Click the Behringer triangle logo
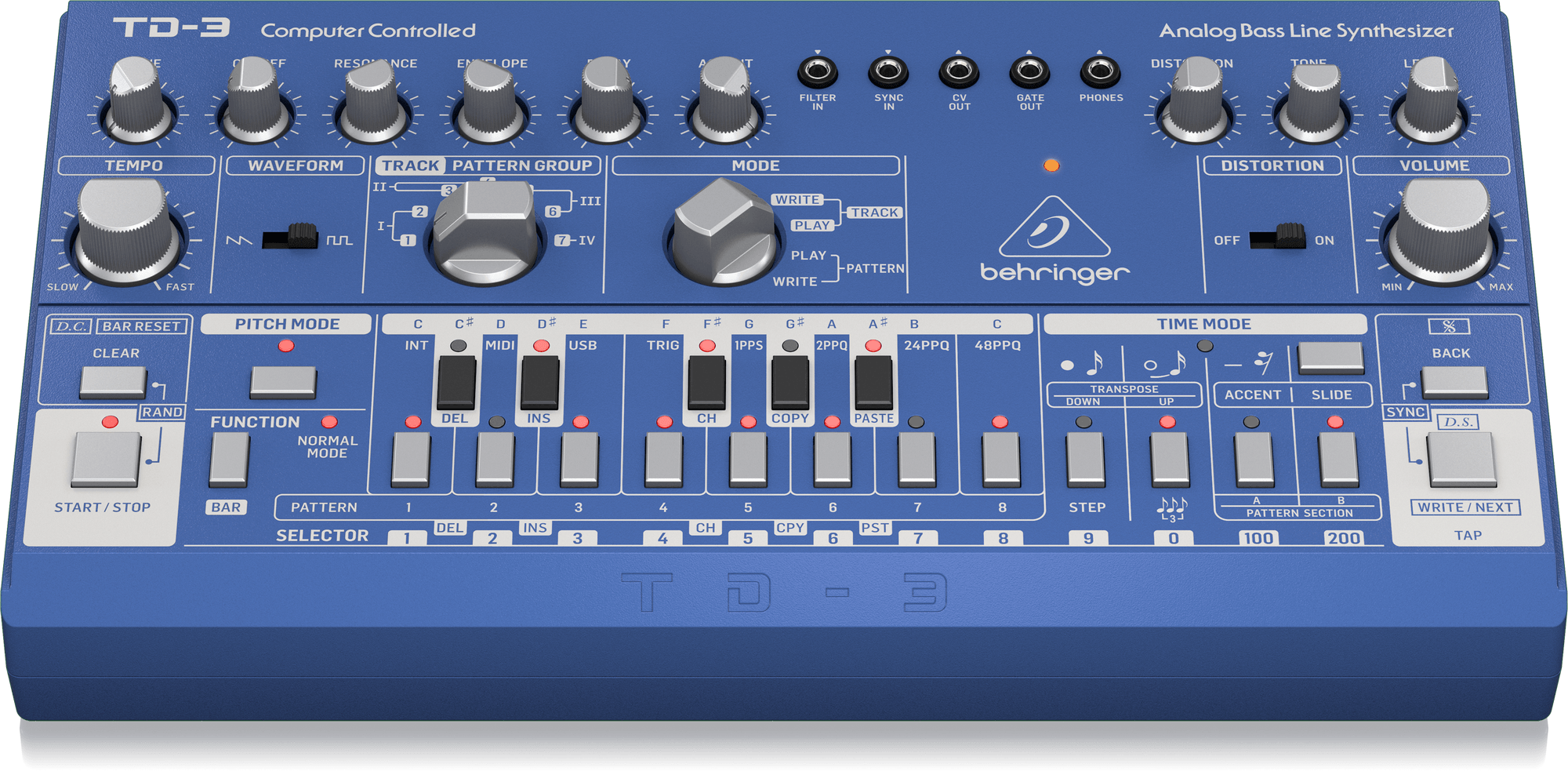 [1054, 227]
